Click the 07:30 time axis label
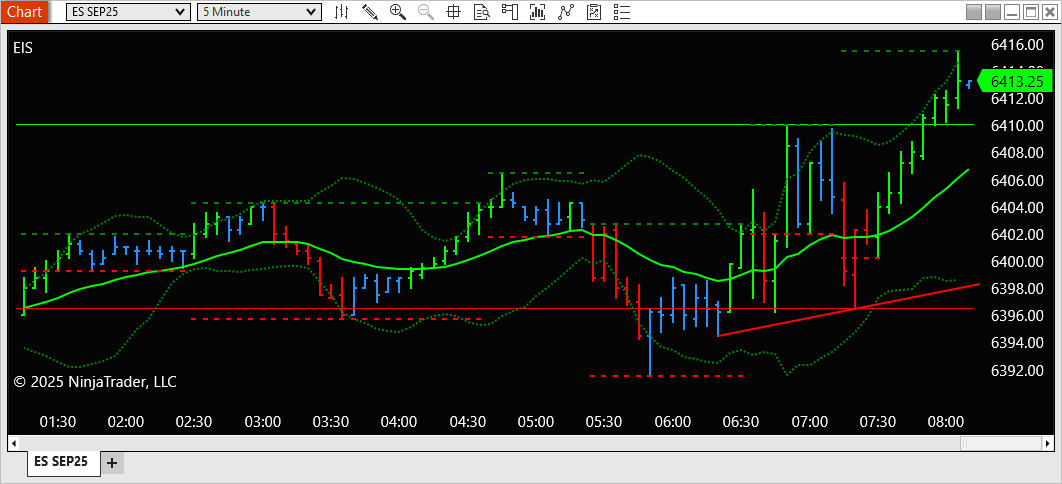Image resolution: width=1062 pixels, height=484 pixels. (877, 422)
